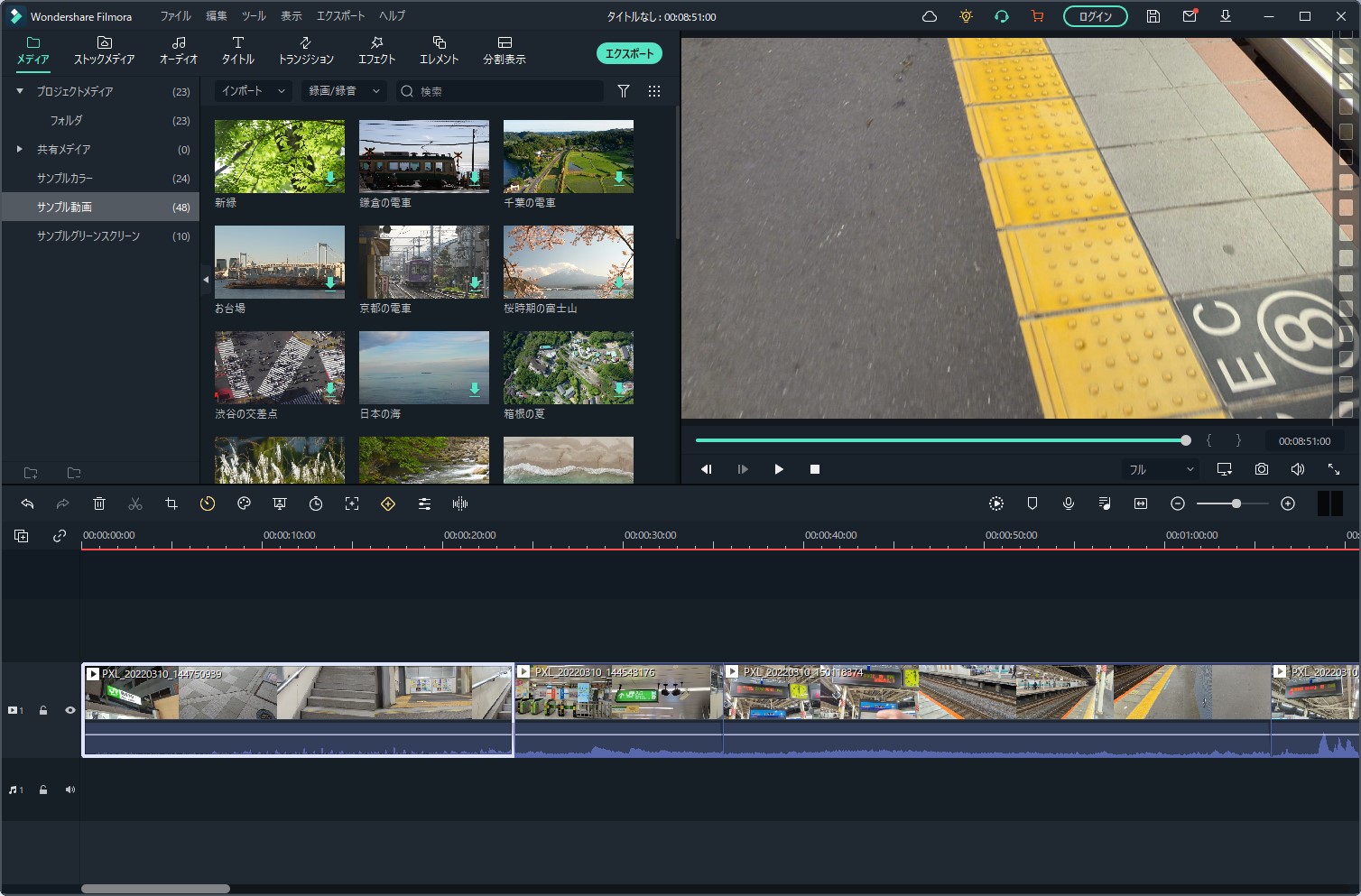Take a snapshot with the camera icon
The image size is (1361, 896).
click(x=1261, y=469)
